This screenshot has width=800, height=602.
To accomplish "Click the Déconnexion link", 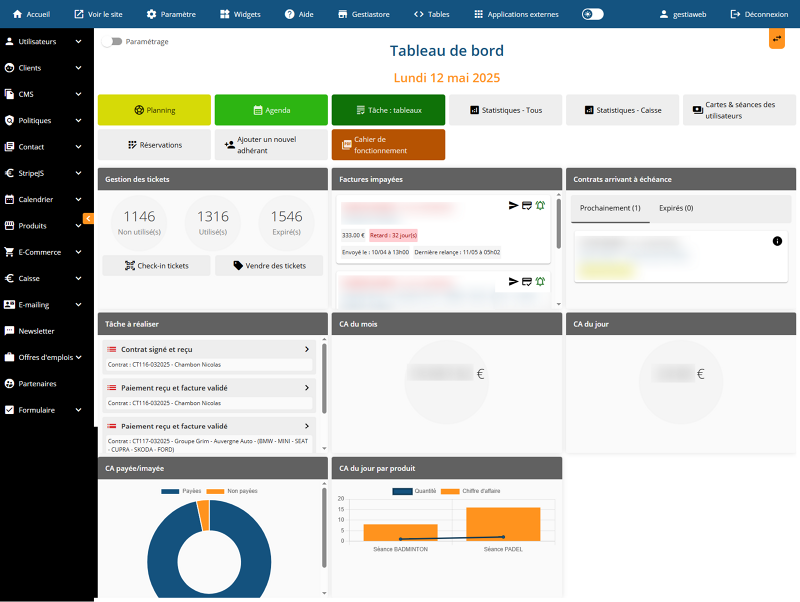I will (759, 14).
